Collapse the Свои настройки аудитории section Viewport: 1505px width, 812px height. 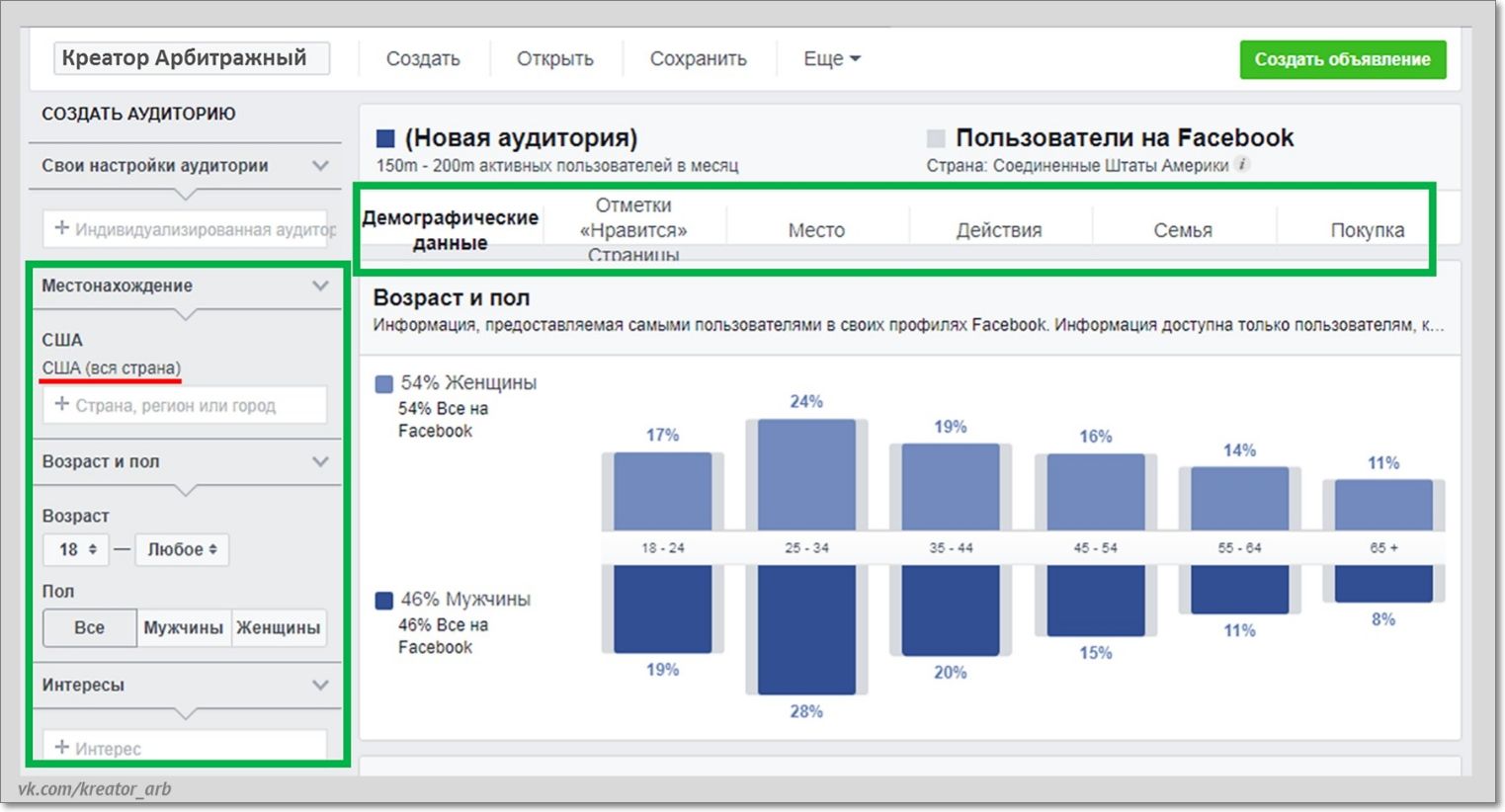(x=320, y=165)
